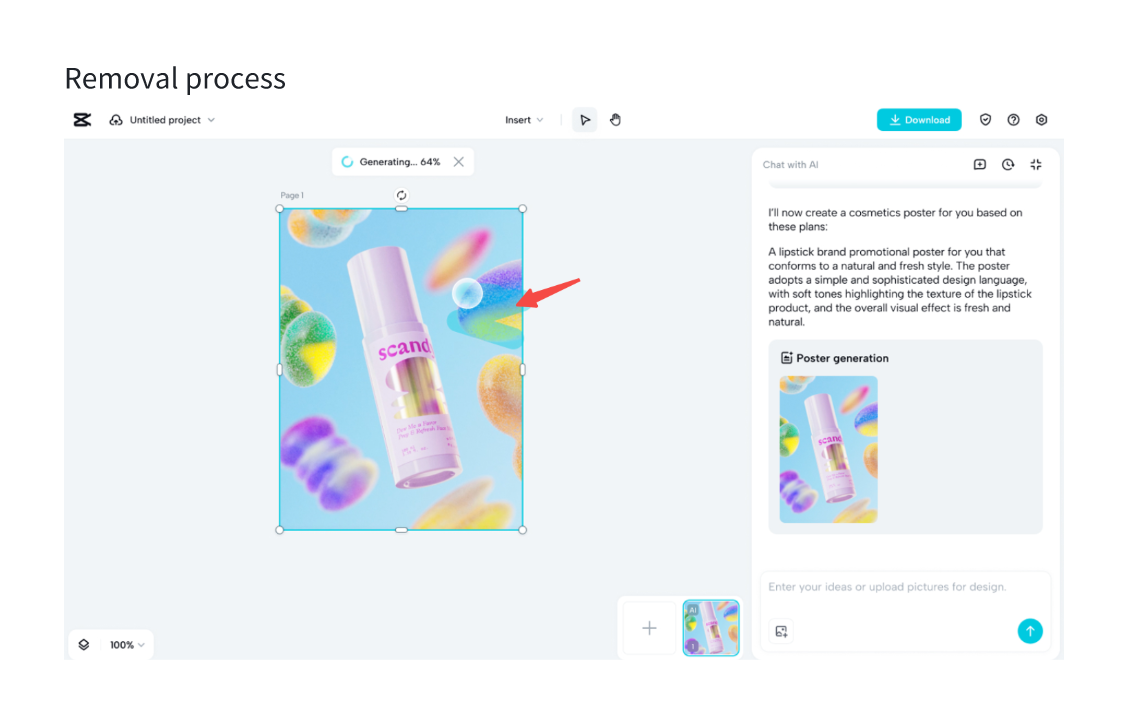View chat history clock icon
The height and width of the screenshot is (718, 1128).
coord(1008,165)
